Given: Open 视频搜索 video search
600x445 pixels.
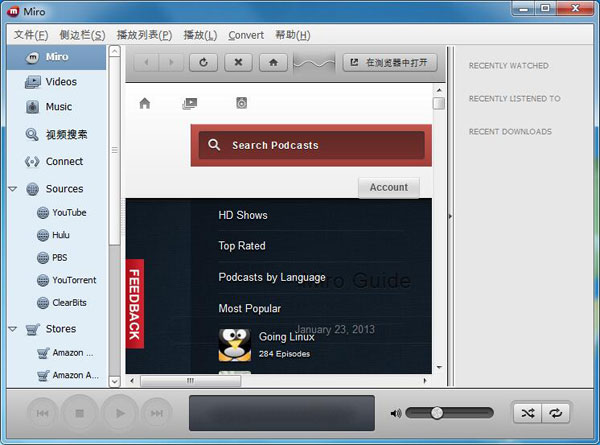Looking at the screenshot, I should click(x=57, y=134).
